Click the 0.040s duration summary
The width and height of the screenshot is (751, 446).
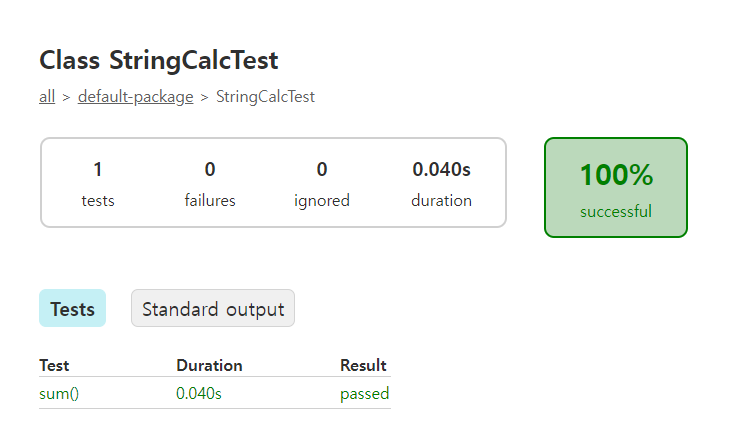click(x=442, y=170)
